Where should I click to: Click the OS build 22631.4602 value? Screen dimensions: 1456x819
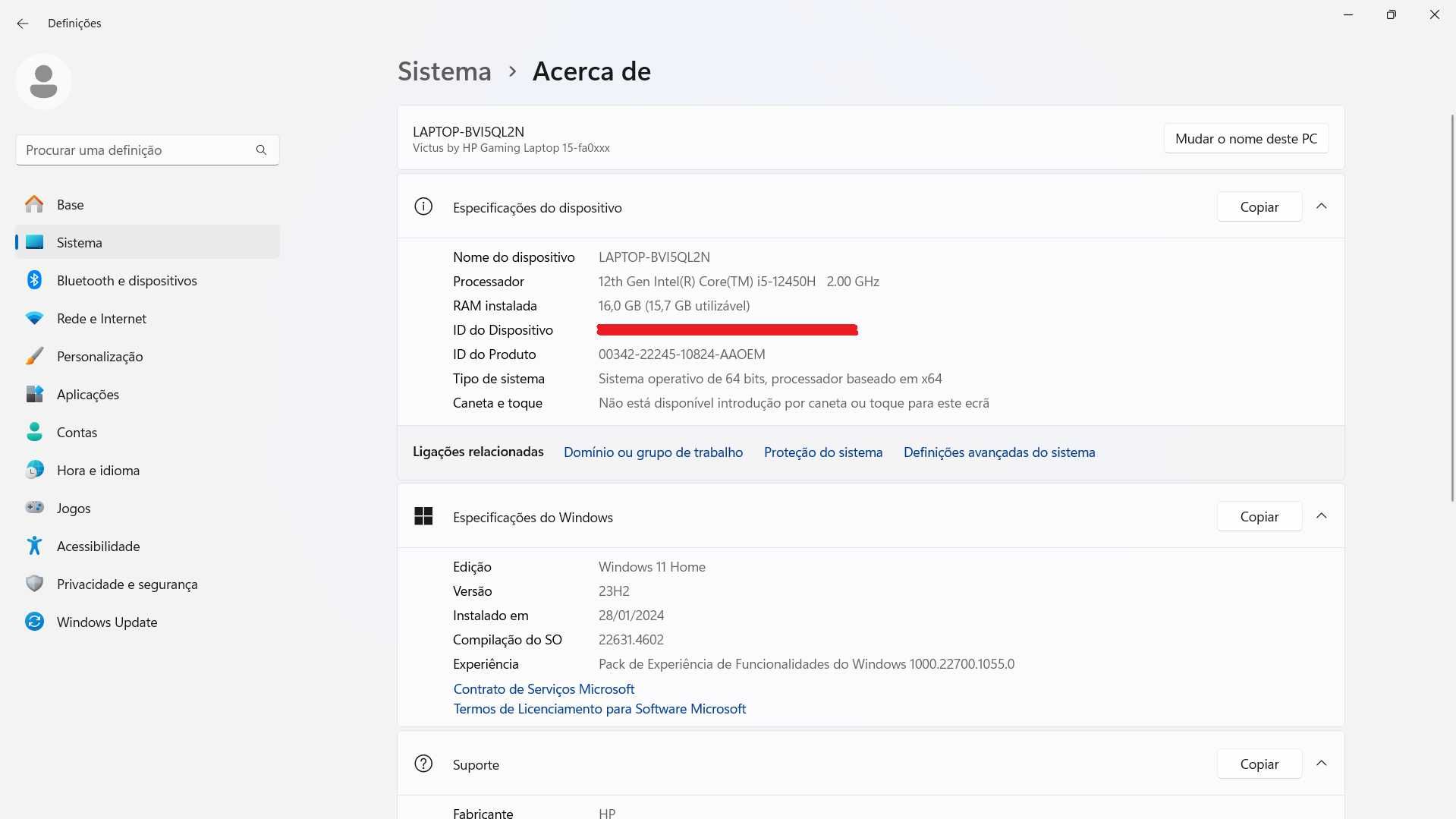tap(631, 639)
